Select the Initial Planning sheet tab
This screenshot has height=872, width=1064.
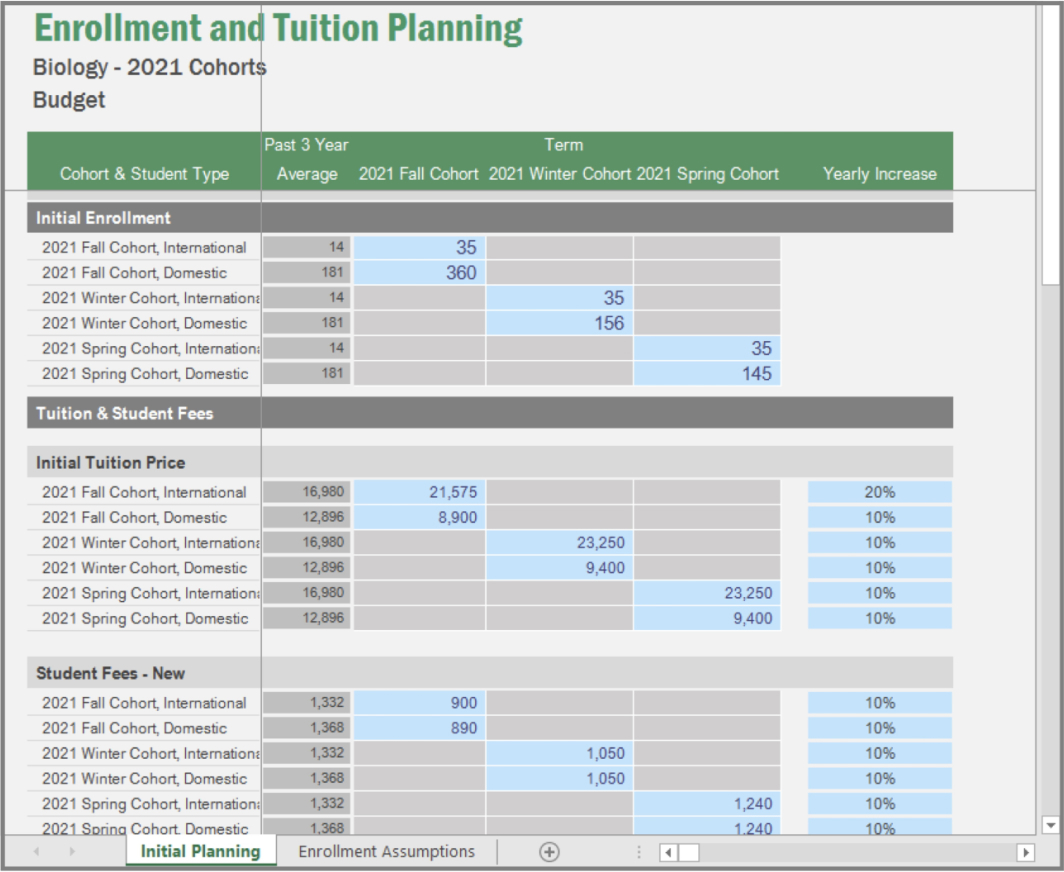click(x=200, y=852)
